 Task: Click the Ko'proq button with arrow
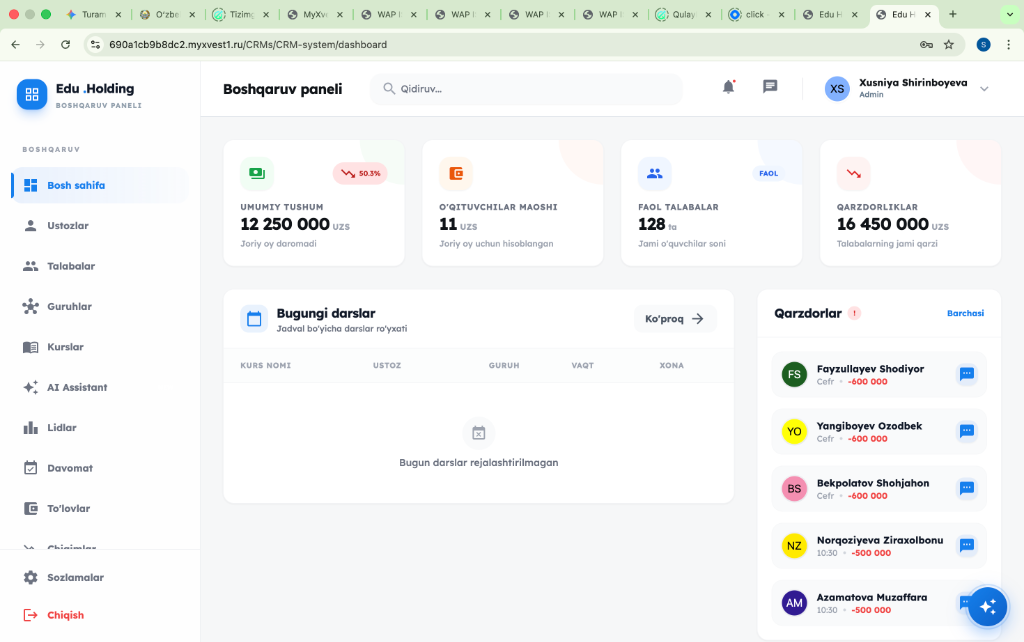675,319
